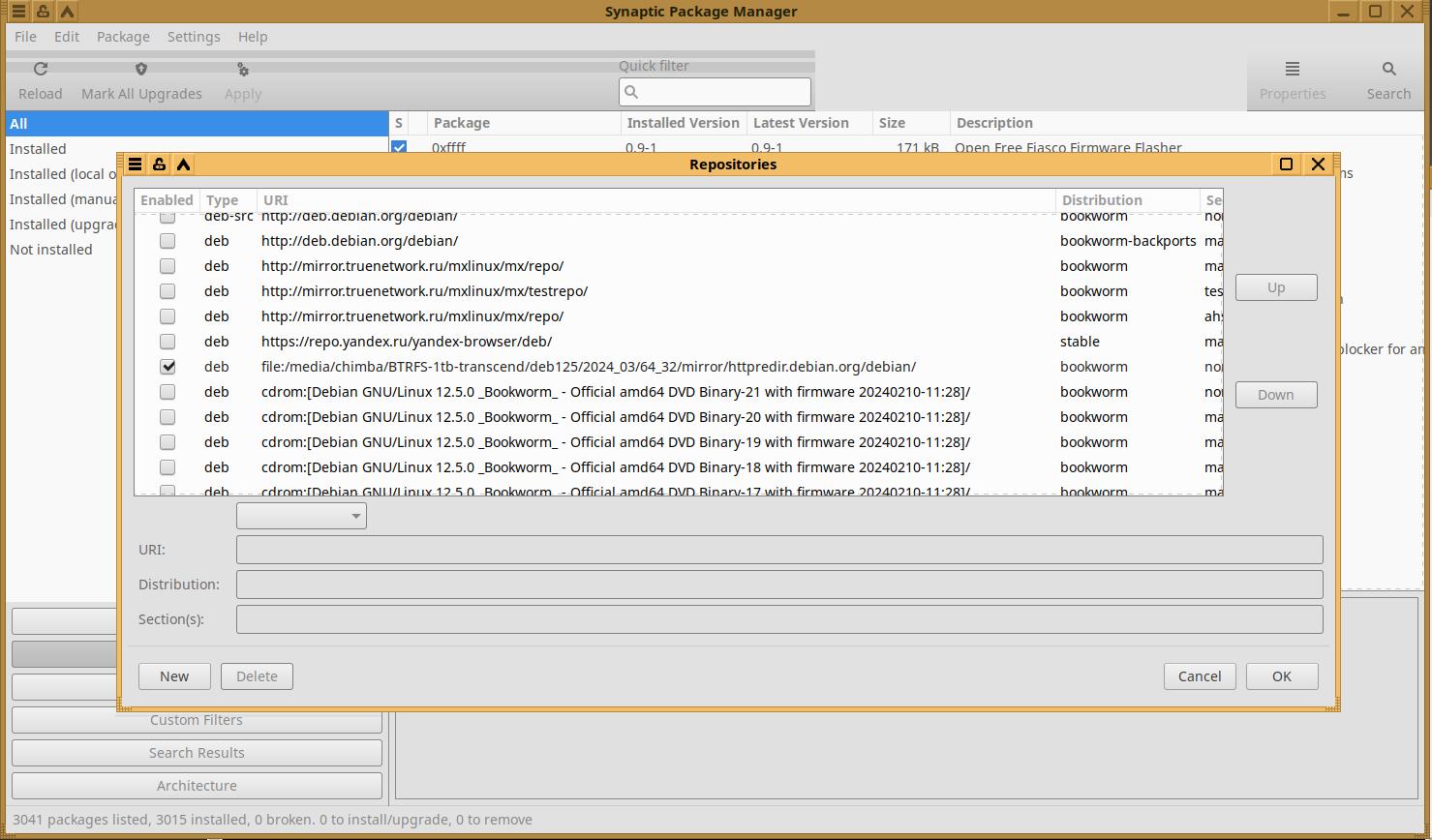Image resolution: width=1432 pixels, height=840 pixels.
Task: Click New to add a repository
Action: pyautogui.click(x=174, y=676)
